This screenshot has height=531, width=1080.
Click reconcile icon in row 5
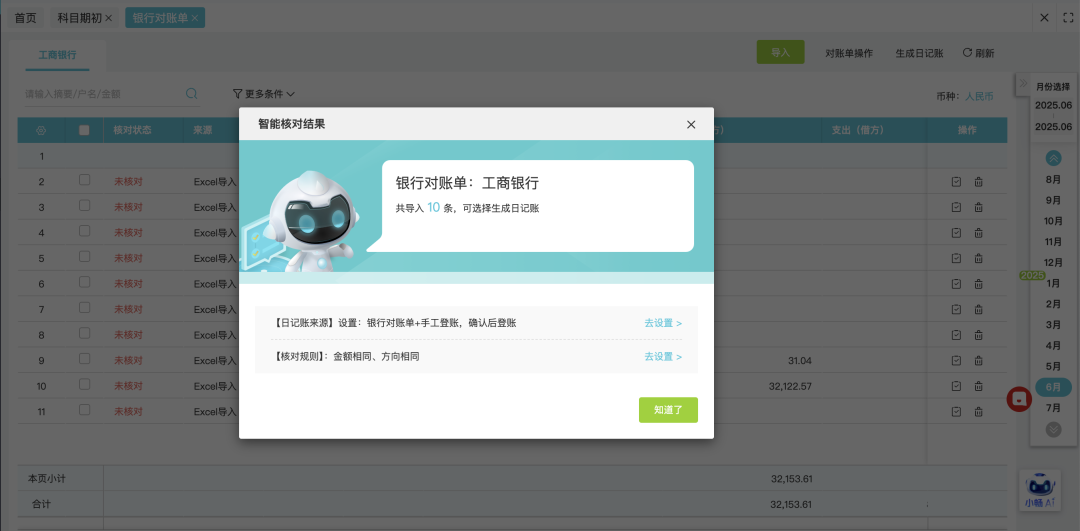(956, 258)
